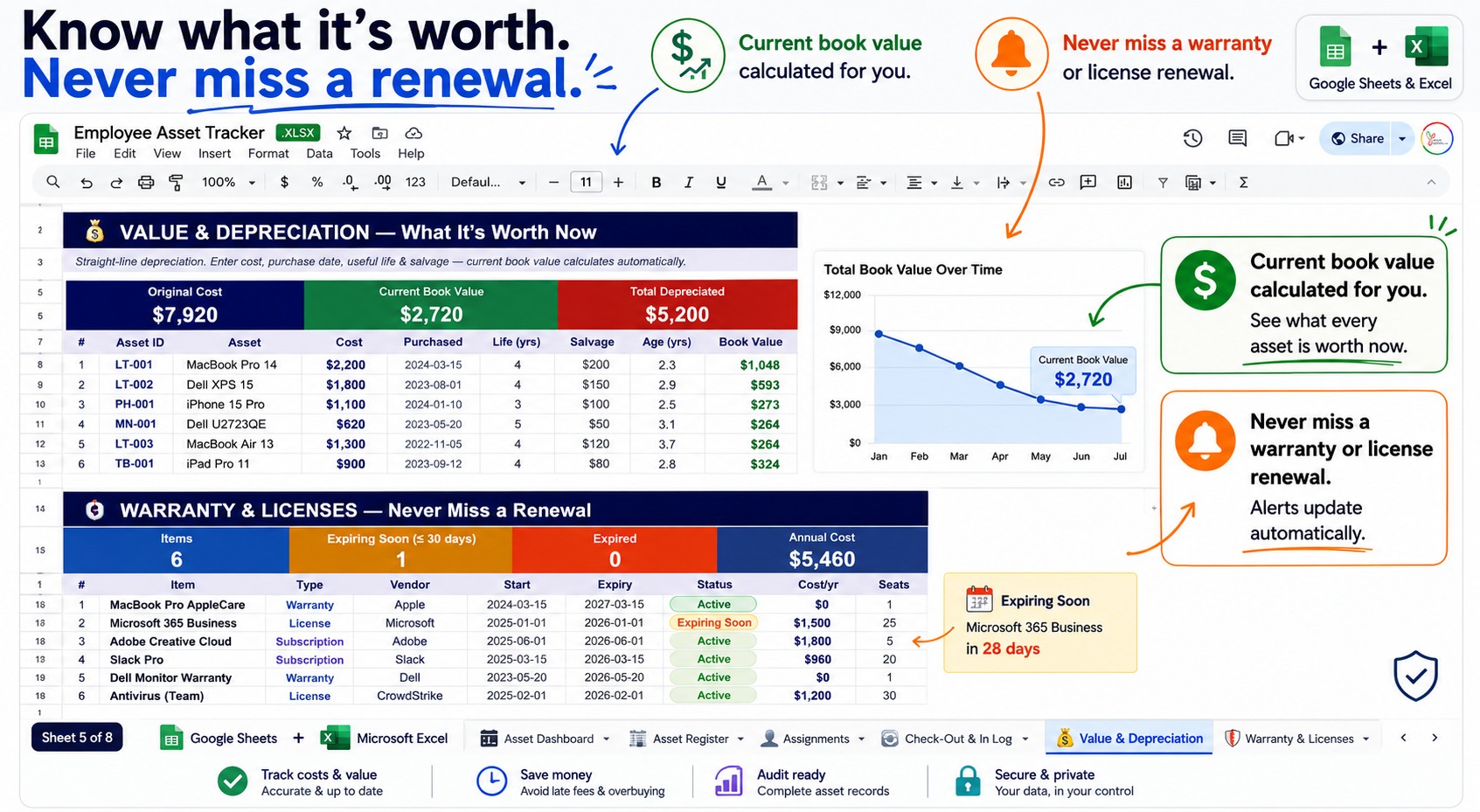The image size is (1480, 812).
Task: Toggle underline formatting
Action: [x=720, y=183]
